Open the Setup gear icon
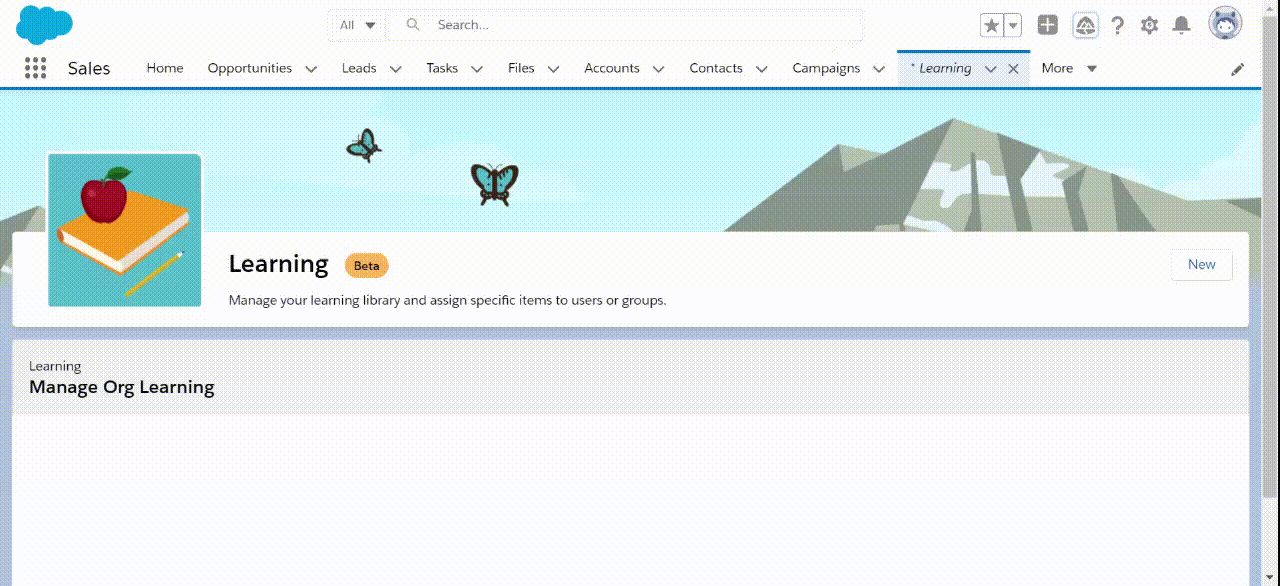 click(x=1150, y=25)
